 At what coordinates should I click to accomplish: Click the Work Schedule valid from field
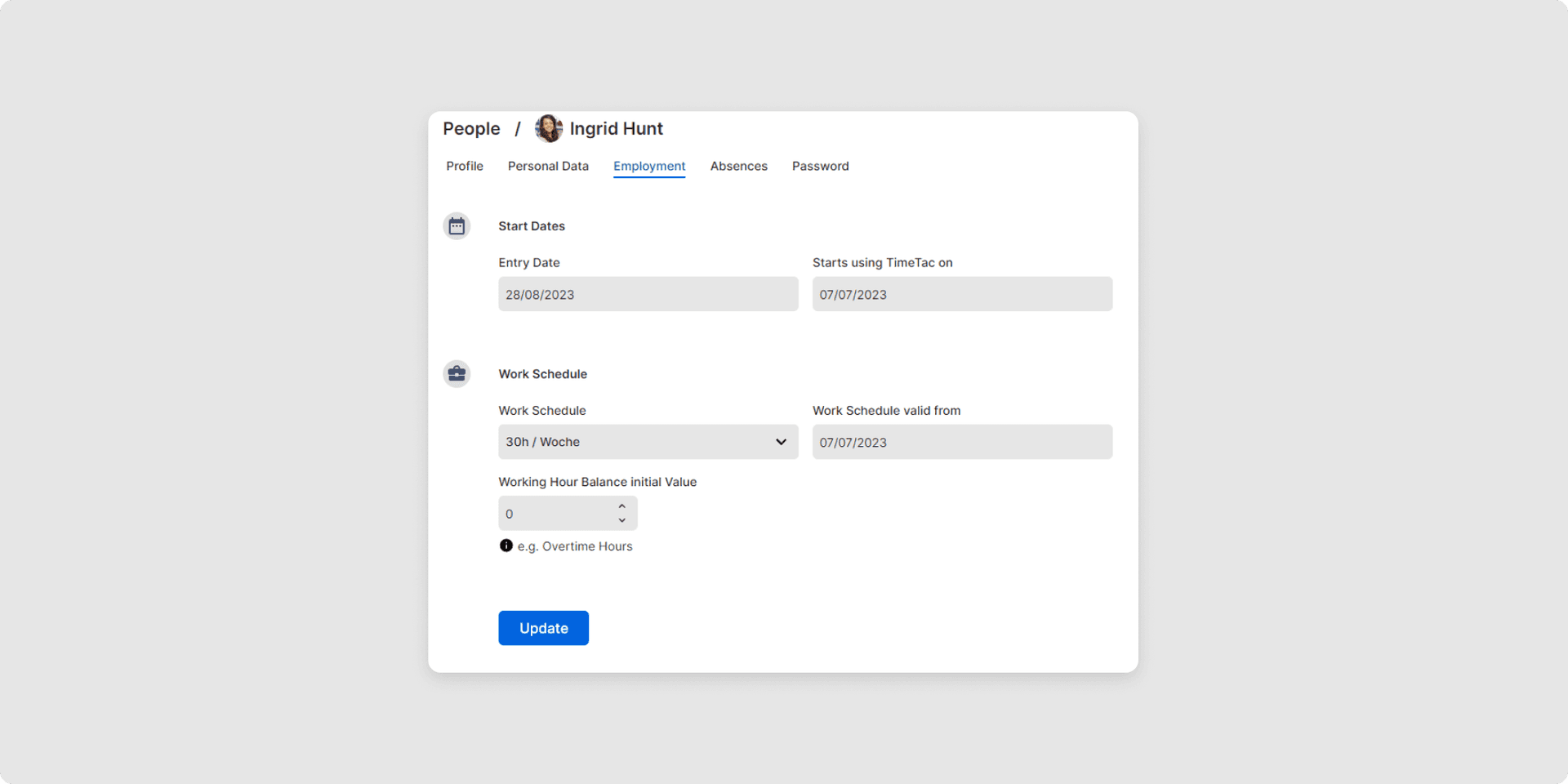(961, 442)
